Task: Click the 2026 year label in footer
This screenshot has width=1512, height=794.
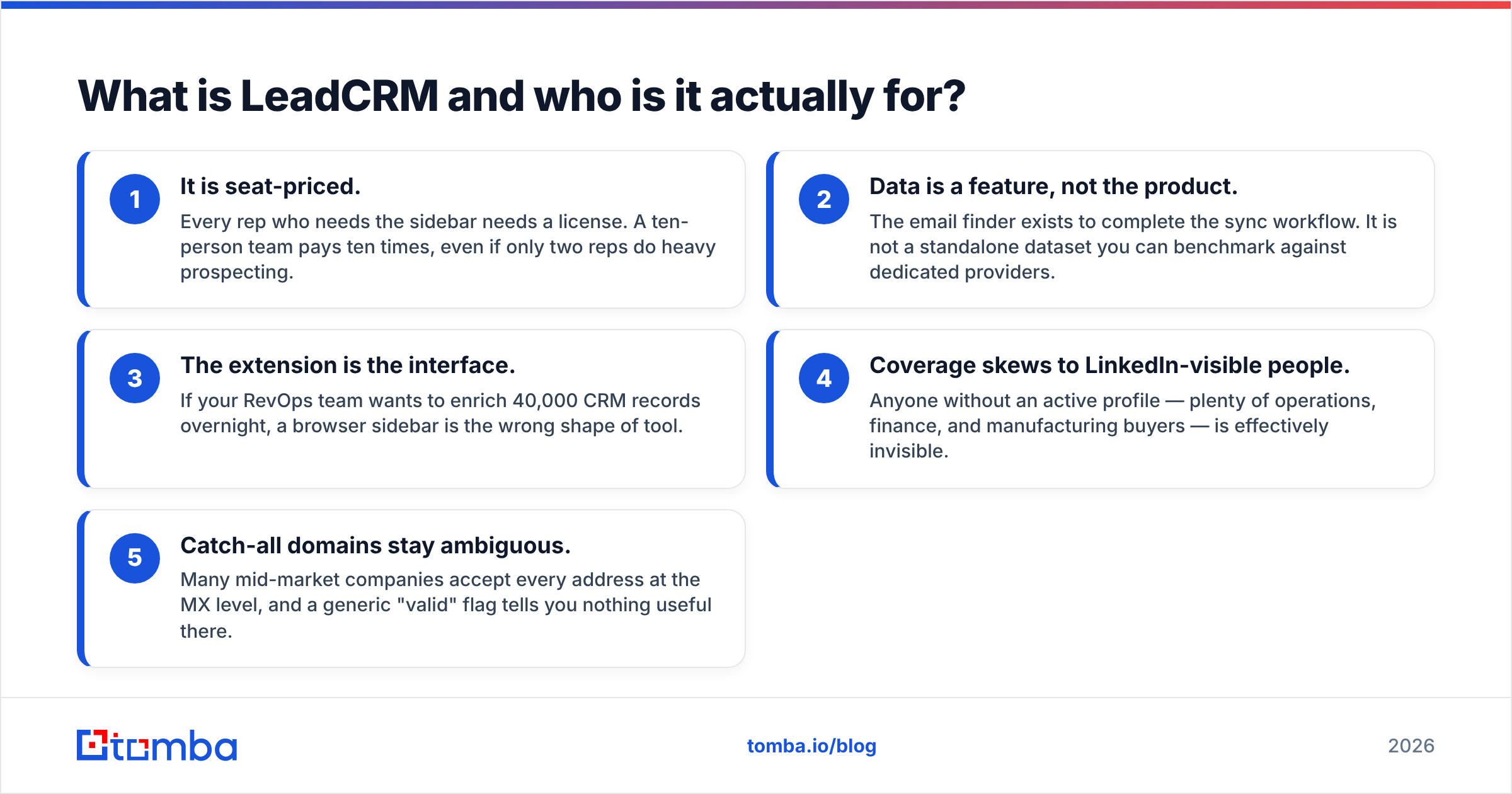Action: click(1411, 746)
